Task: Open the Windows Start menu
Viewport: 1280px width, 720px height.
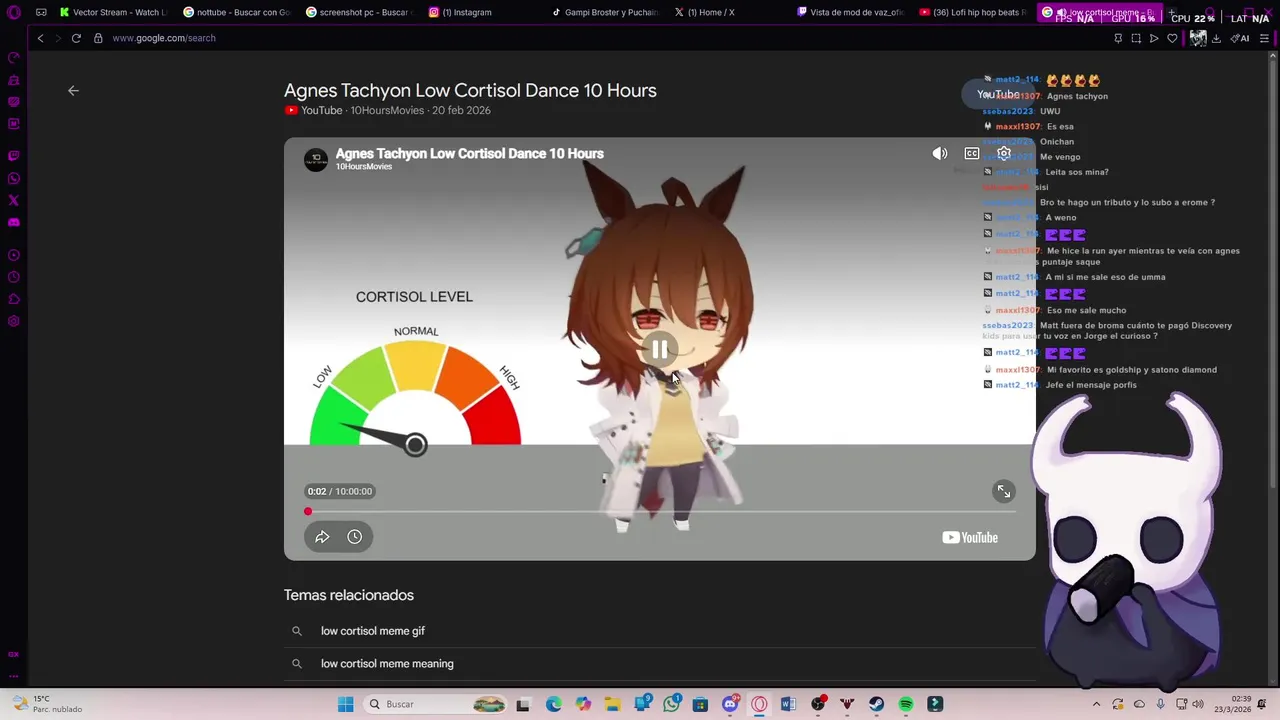Action: click(345, 704)
